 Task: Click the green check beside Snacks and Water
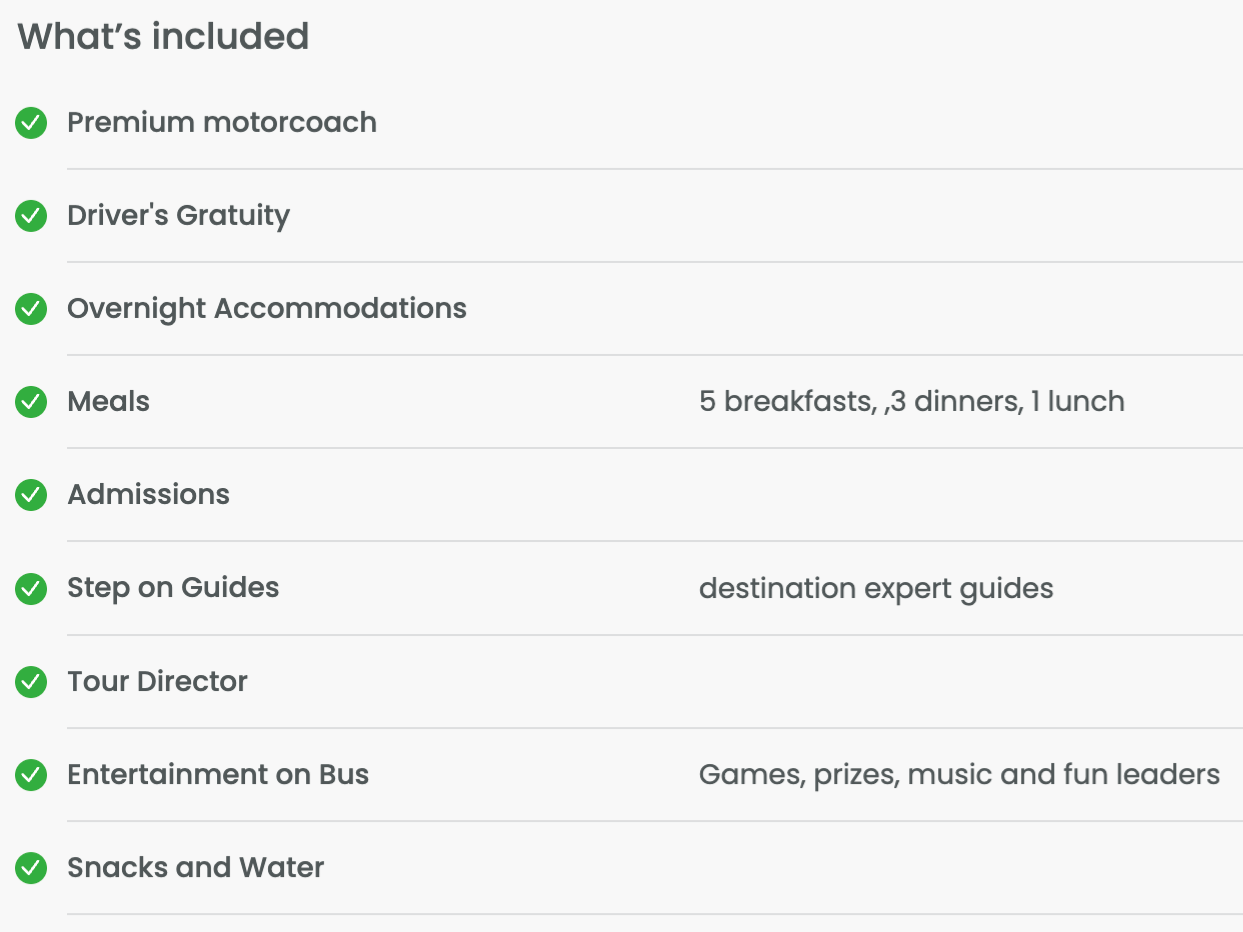(x=31, y=868)
